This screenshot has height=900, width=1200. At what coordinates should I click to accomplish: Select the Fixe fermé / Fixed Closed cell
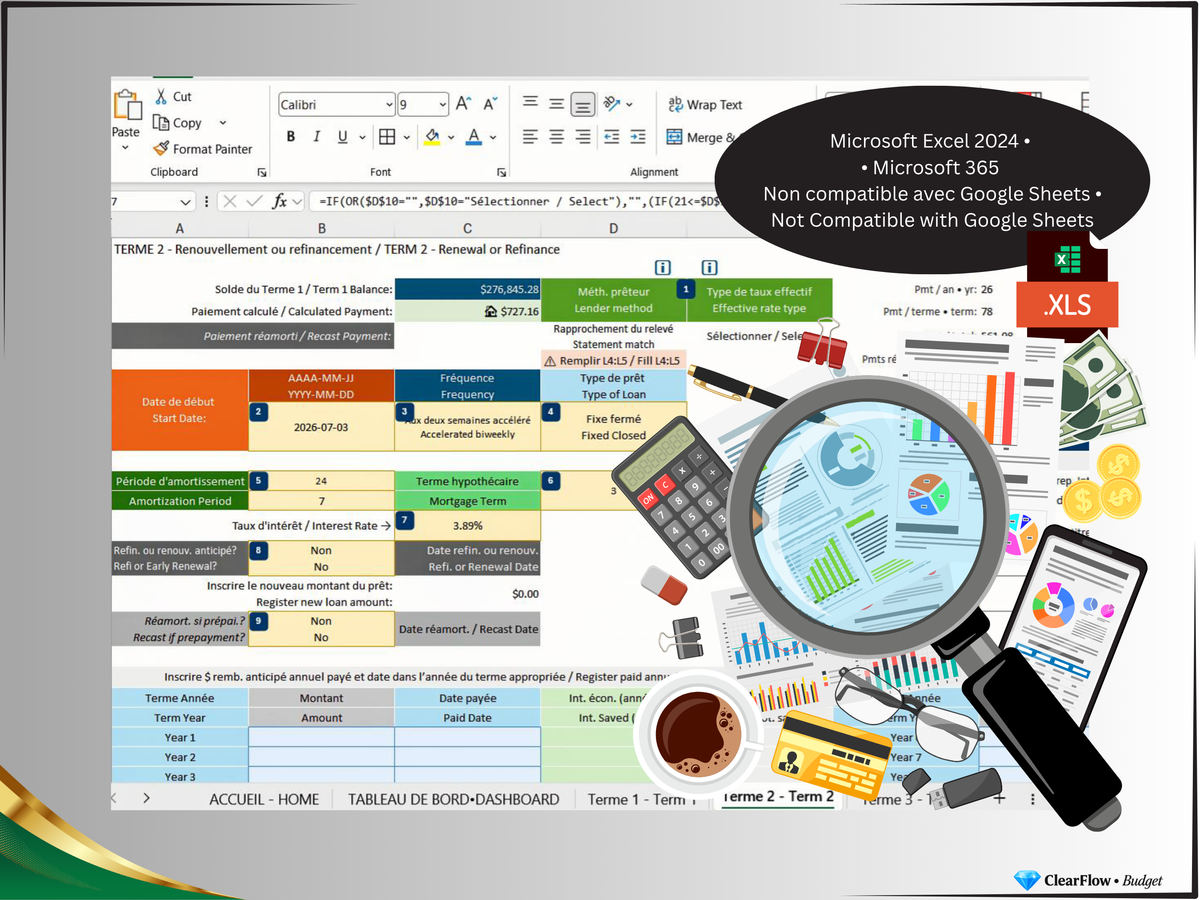[613, 426]
